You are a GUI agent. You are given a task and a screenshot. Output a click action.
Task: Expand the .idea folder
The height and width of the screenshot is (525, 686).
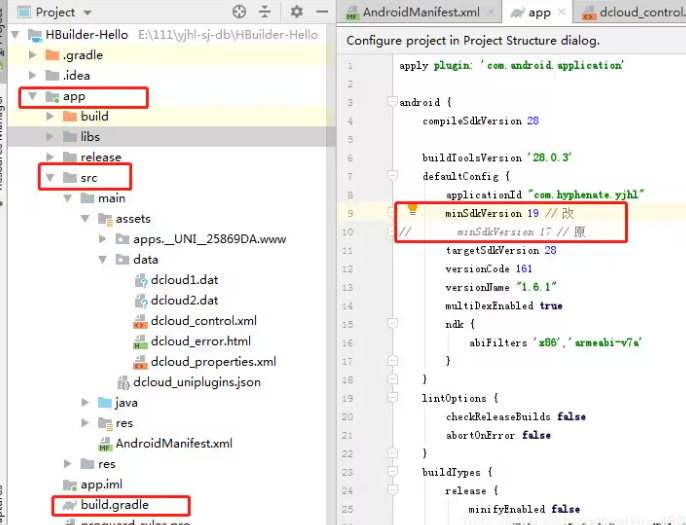tap(32, 75)
